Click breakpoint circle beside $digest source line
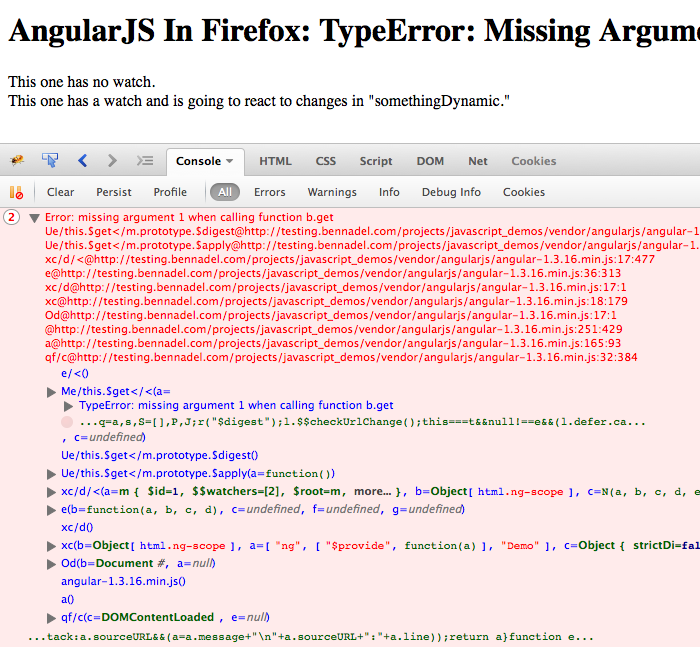The image size is (700, 647). pyautogui.click(x=67, y=422)
